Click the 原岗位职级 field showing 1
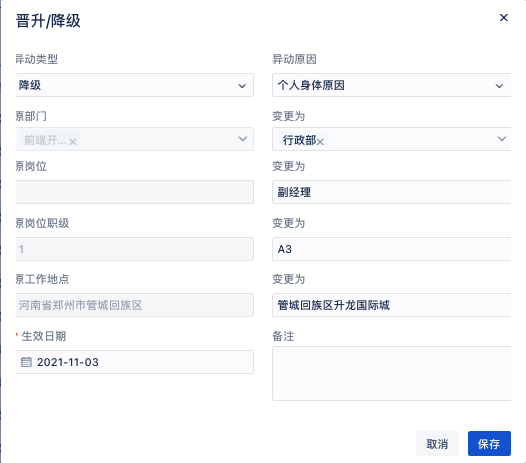The height and width of the screenshot is (463, 526). (x=135, y=249)
